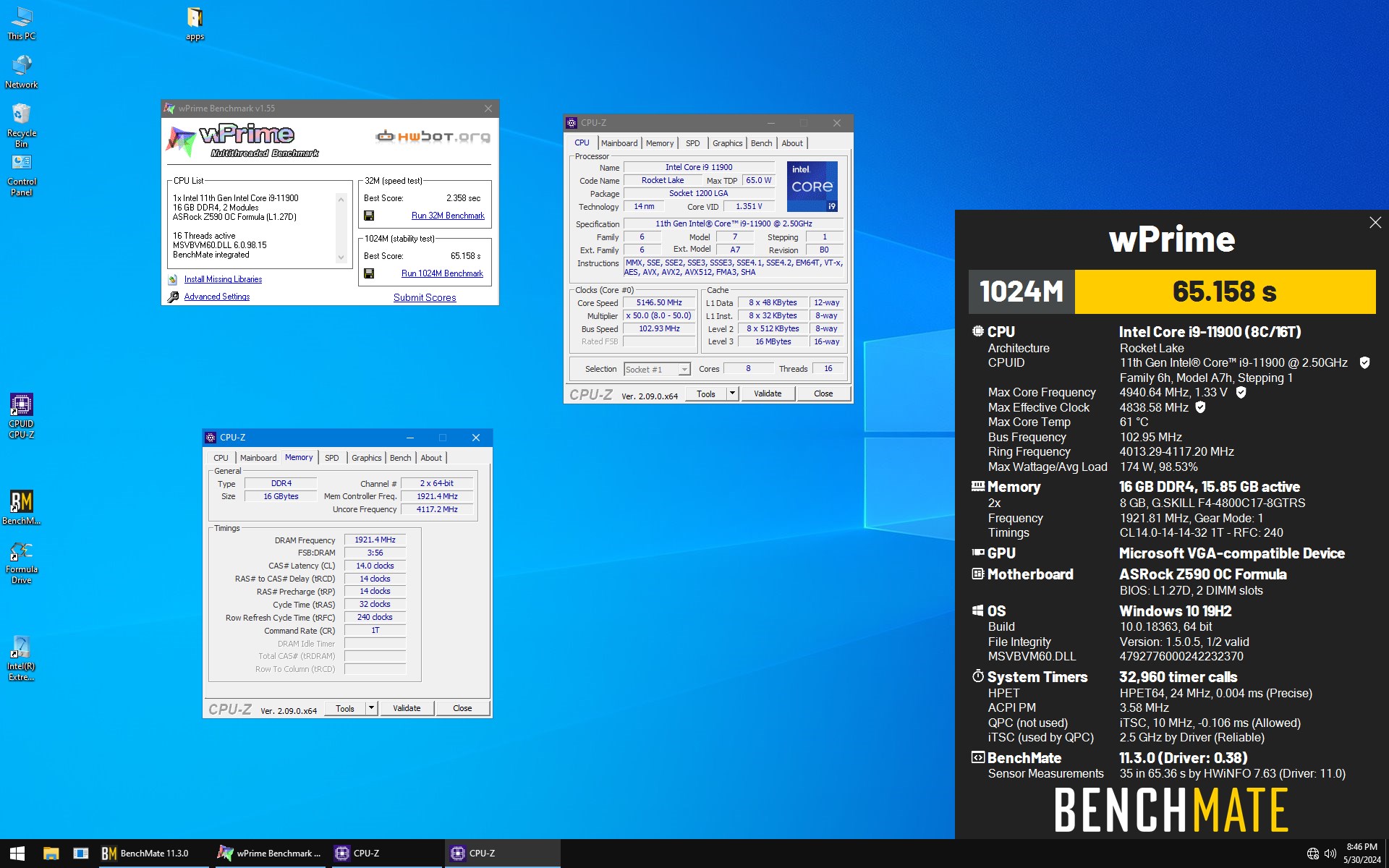
Task: Click Max Core Frequency verified shield icon
Action: coord(1241,392)
